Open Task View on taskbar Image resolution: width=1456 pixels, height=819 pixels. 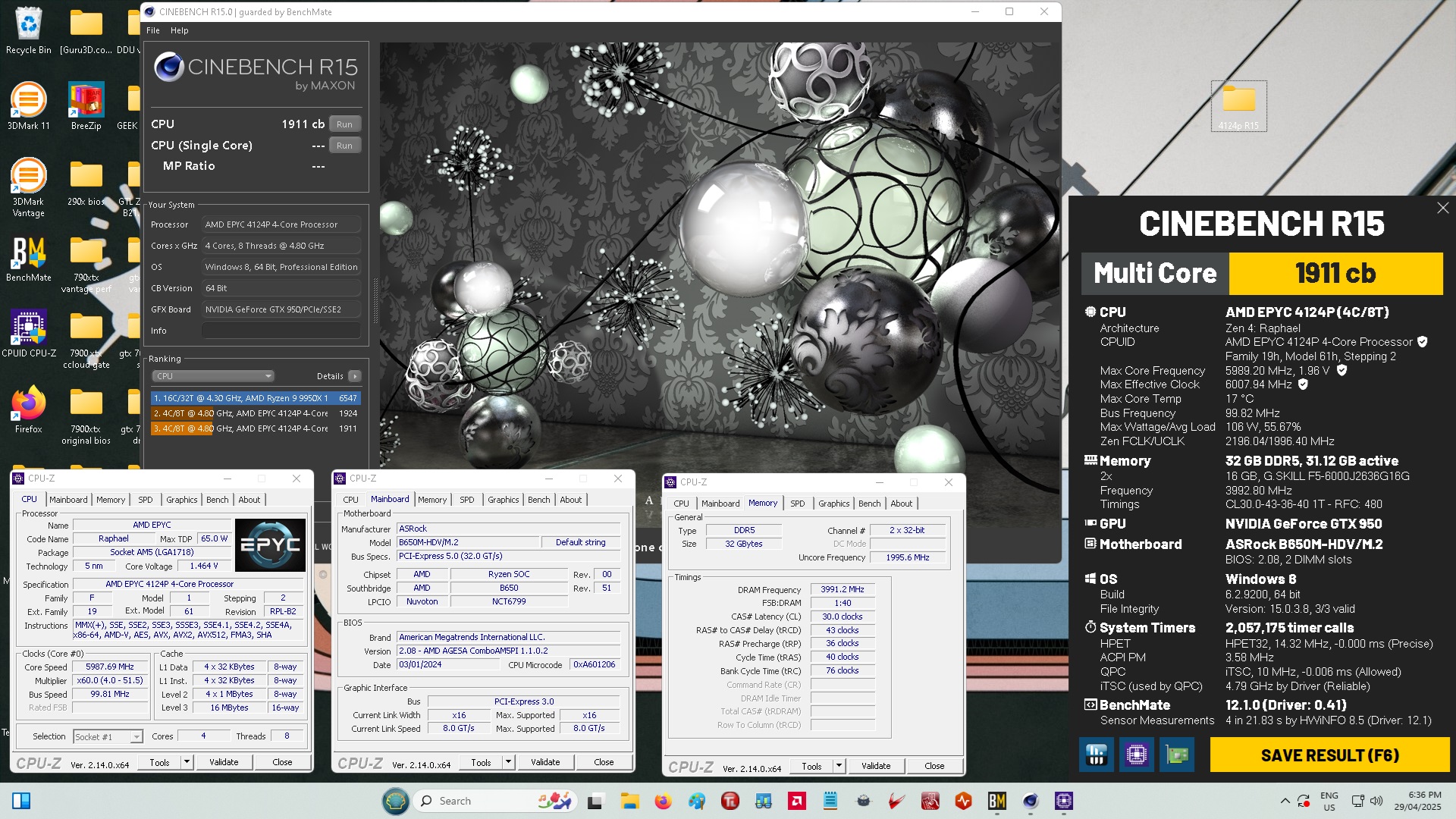coord(595,801)
